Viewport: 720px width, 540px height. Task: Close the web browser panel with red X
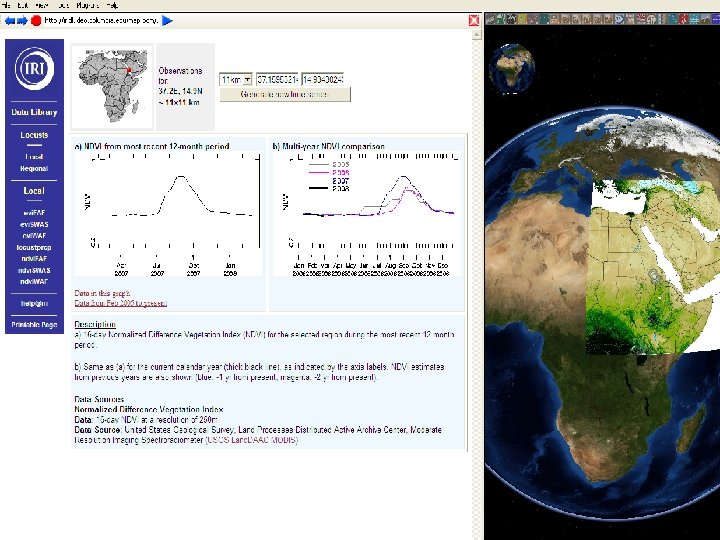click(474, 20)
